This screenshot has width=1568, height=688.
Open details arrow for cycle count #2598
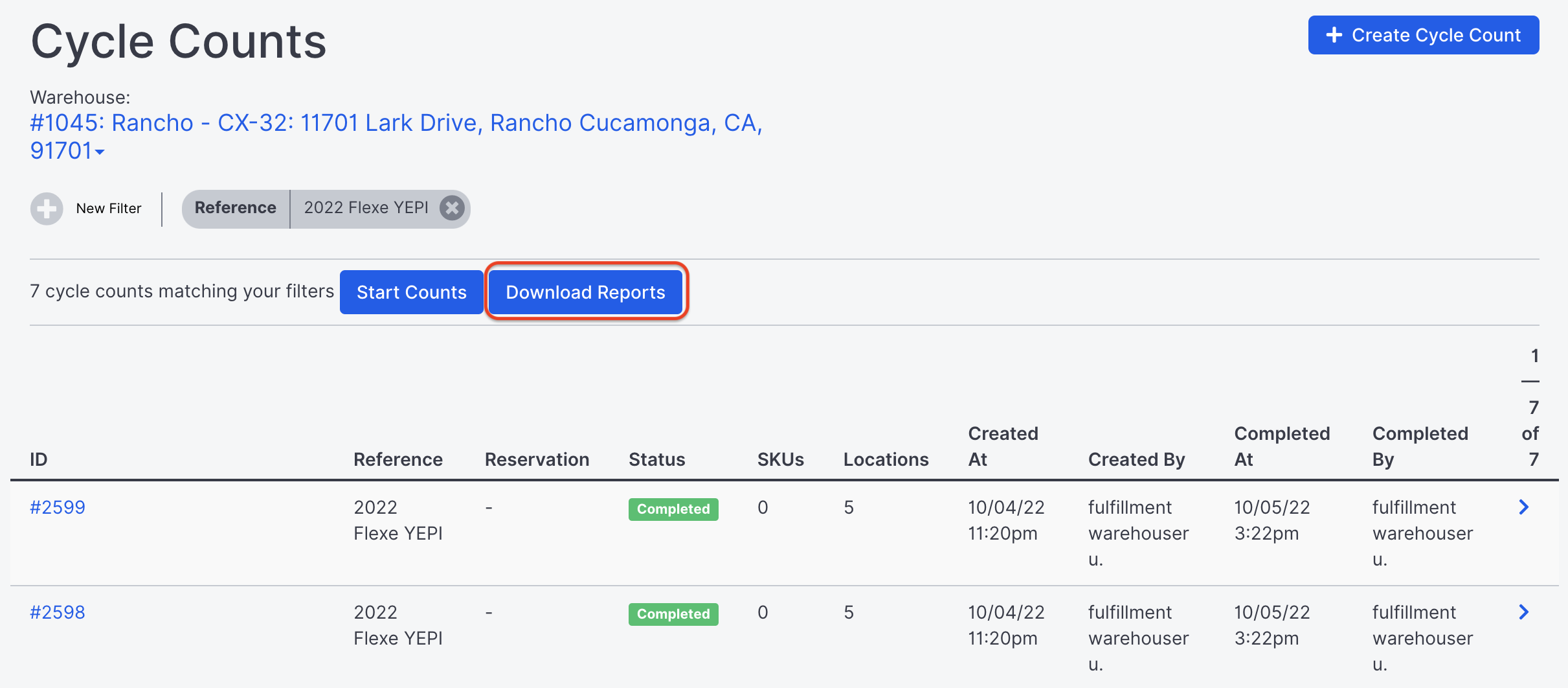pyautogui.click(x=1524, y=612)
